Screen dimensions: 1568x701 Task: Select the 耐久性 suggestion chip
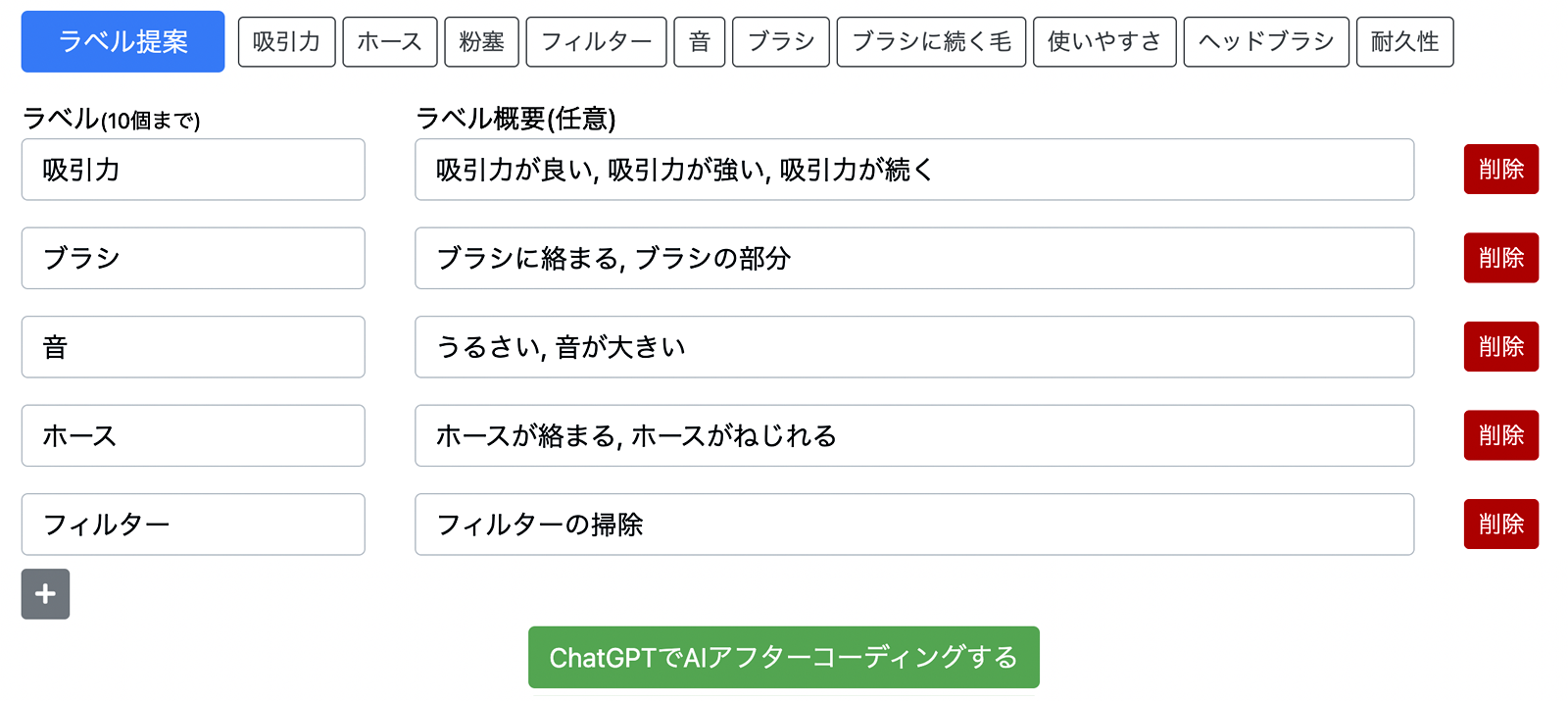[x=1404, y=41]
